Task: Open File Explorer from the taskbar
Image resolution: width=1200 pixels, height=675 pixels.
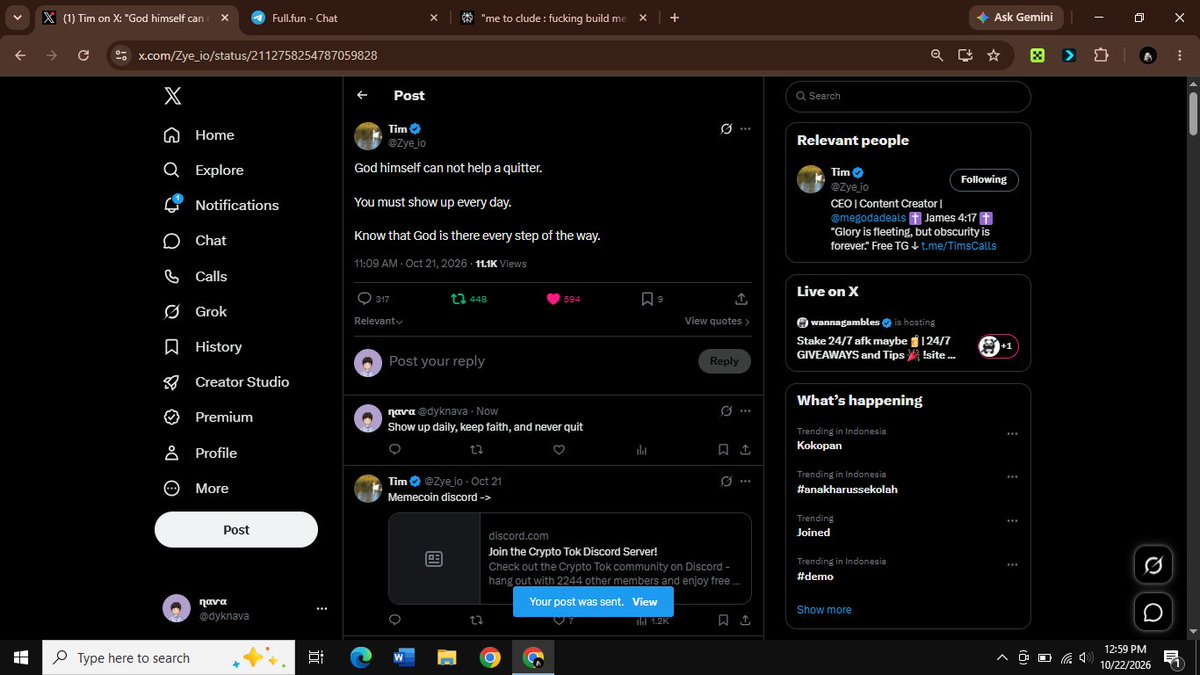Action: tap(447, 658)
